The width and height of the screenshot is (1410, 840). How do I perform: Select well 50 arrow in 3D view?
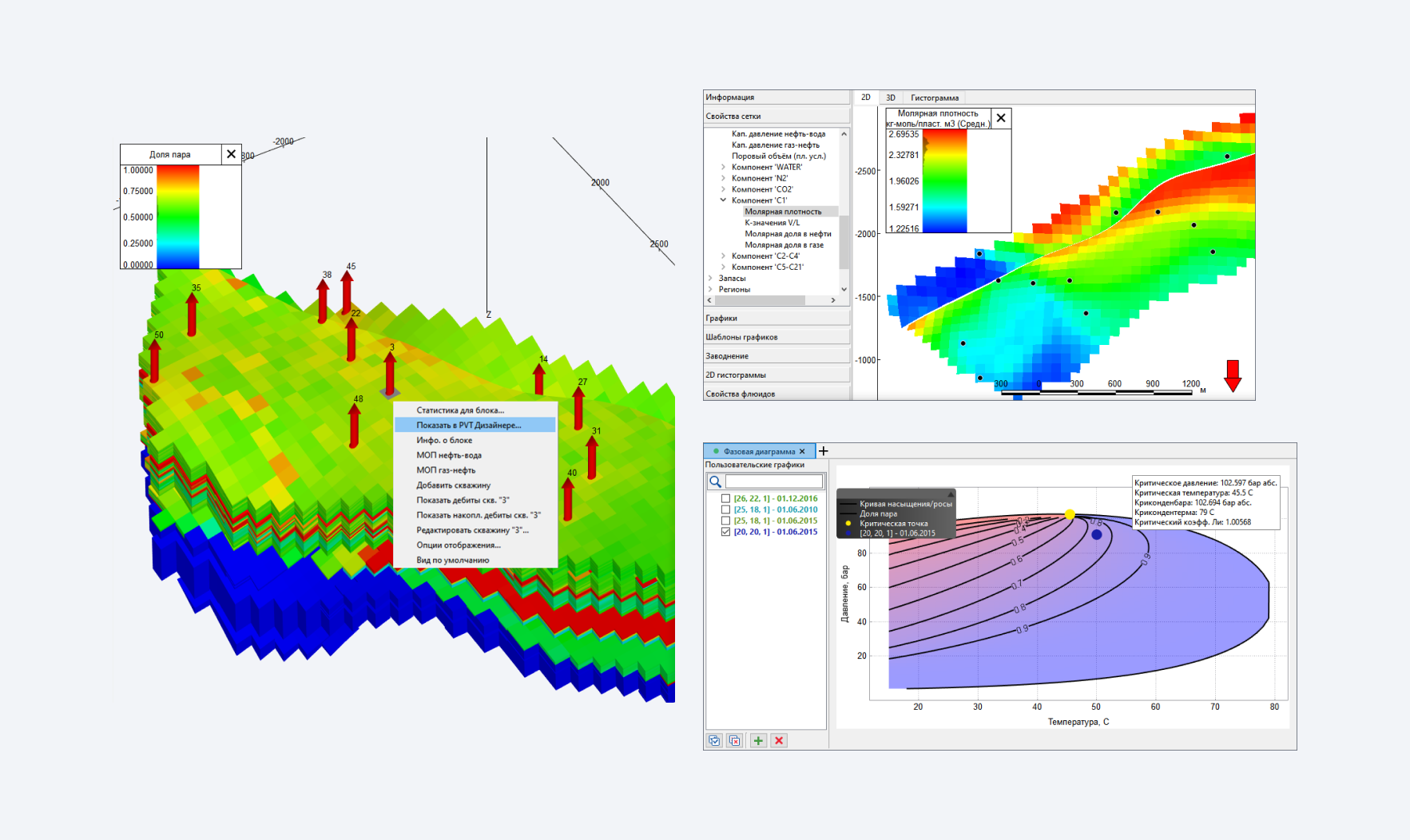pos(154,361)
